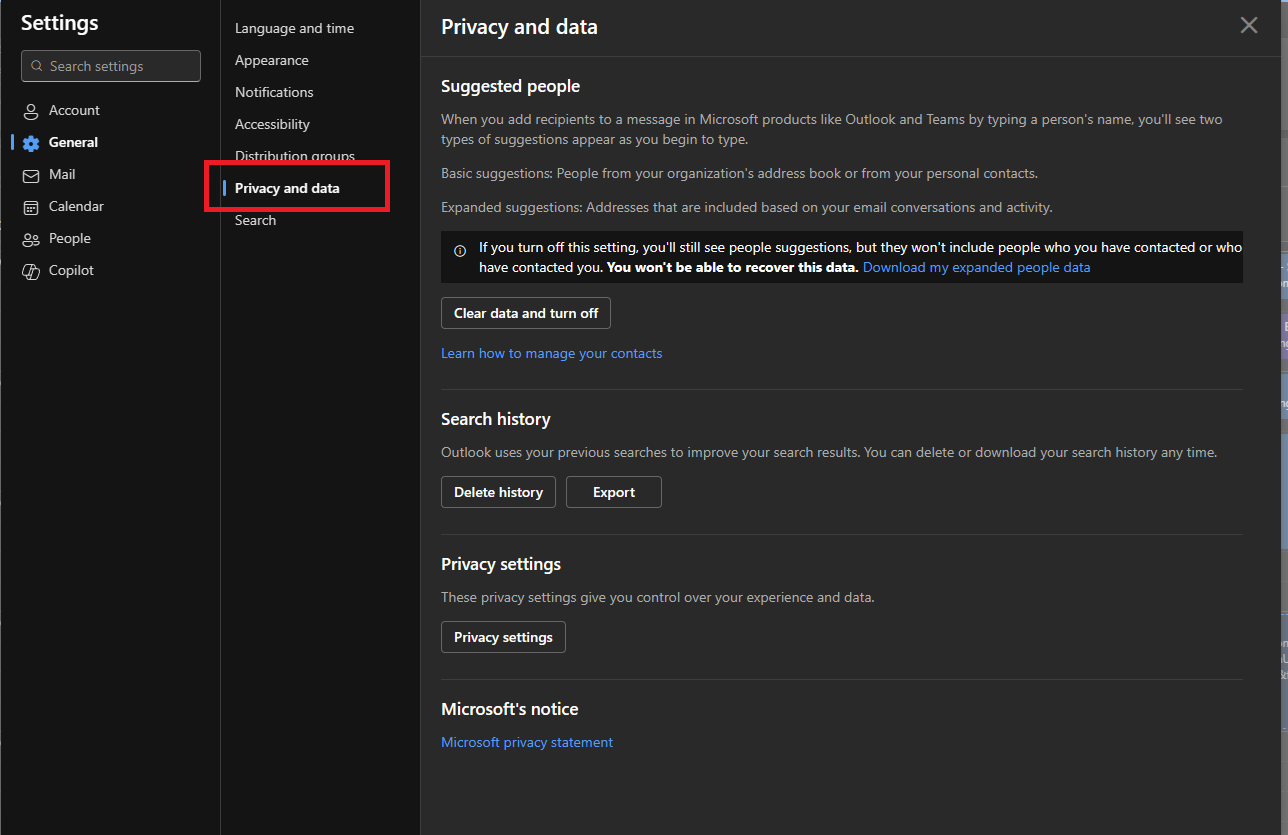Screen dimensions: 1288x835
Task: Click the Delete history button
Action: click(x=498, y=492)
